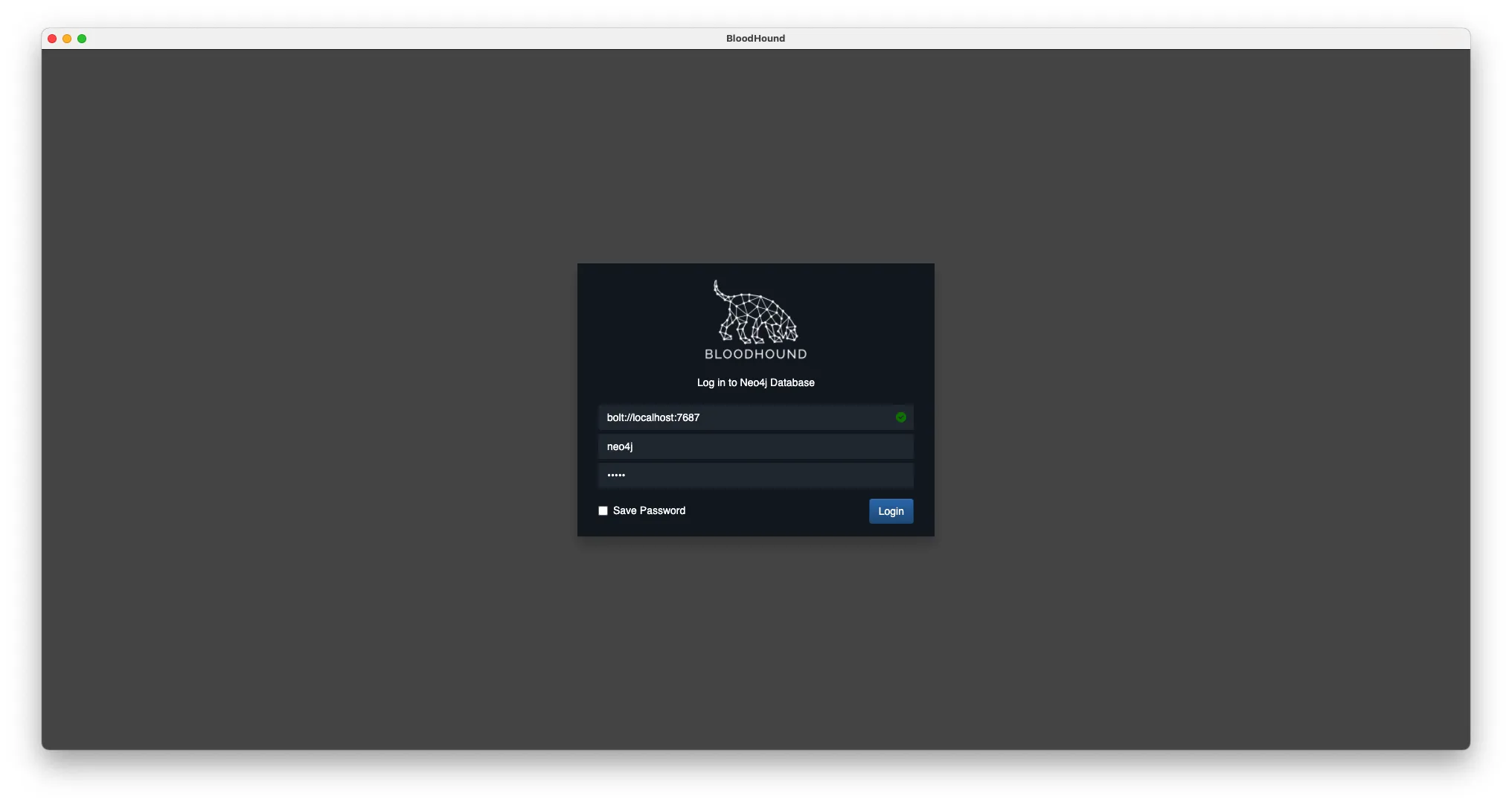
Task: Focus the bolt://localhost:7687 database URL field
Action: click(x=755, y=417)
